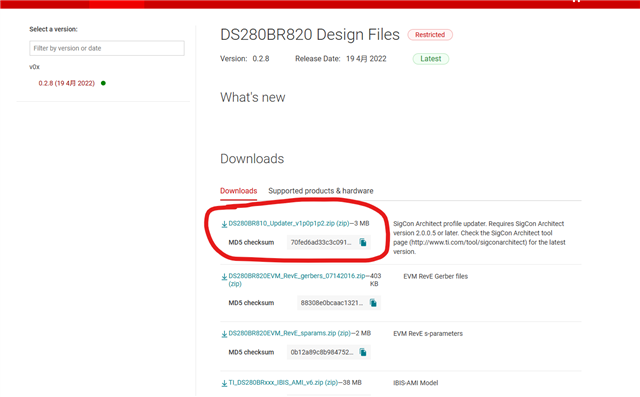Open Supported products & hardware tab
This screenshot has height=397, width=640.
[x=321, y=191]
